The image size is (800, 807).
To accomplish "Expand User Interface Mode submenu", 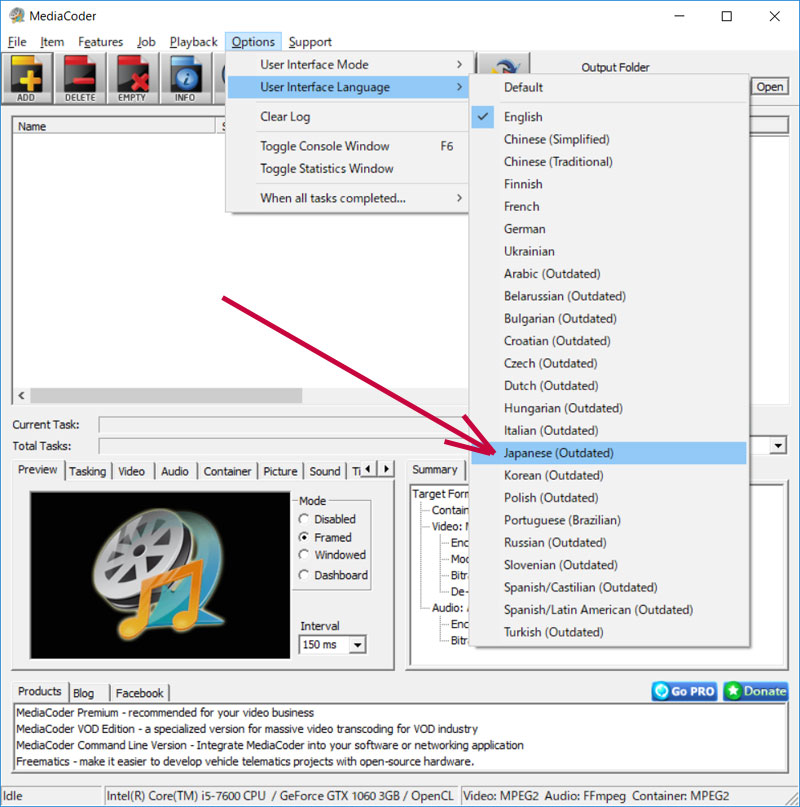I will pos(347,64).
